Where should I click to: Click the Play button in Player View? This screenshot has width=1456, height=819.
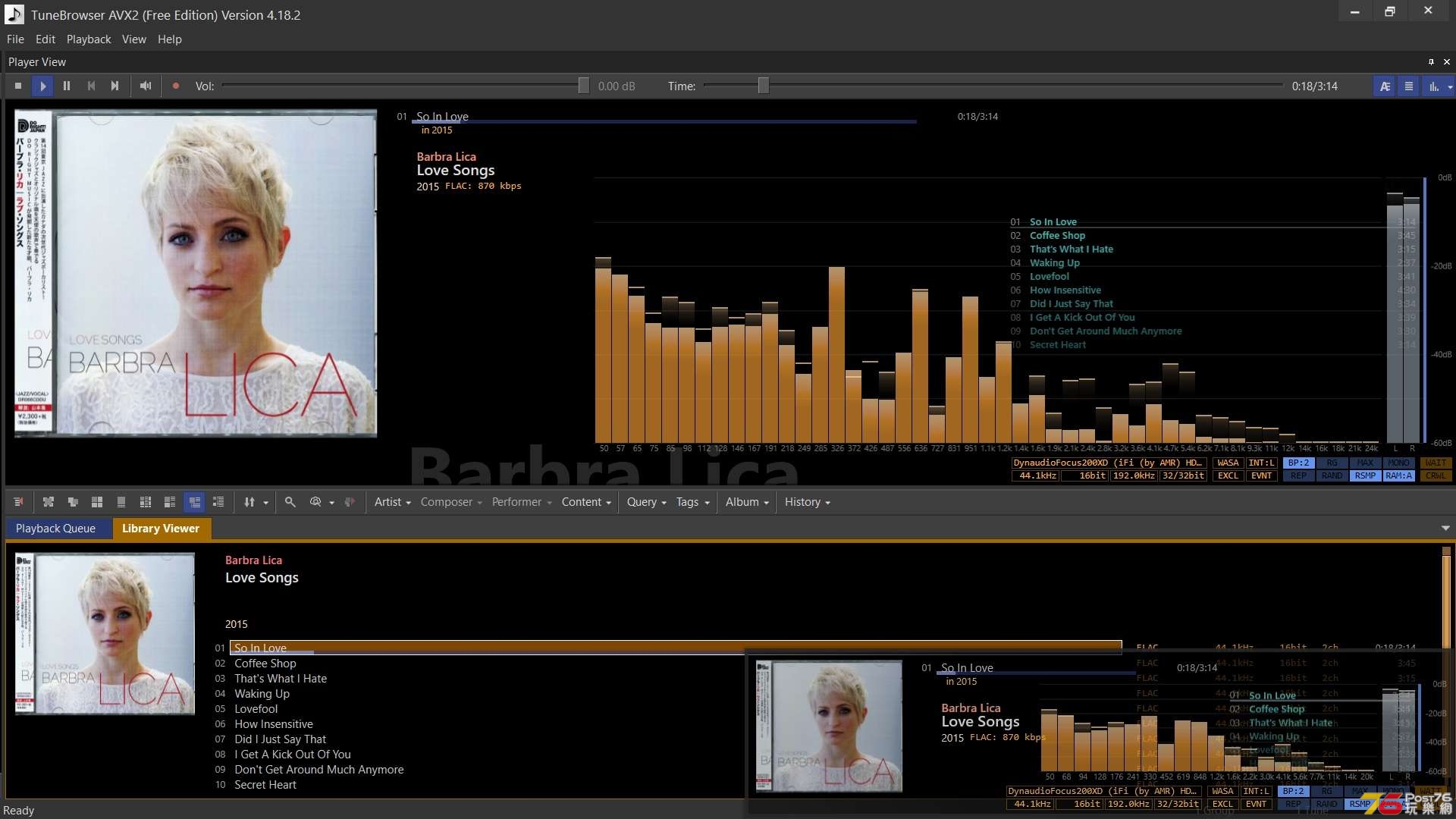(x=42, y=86)
